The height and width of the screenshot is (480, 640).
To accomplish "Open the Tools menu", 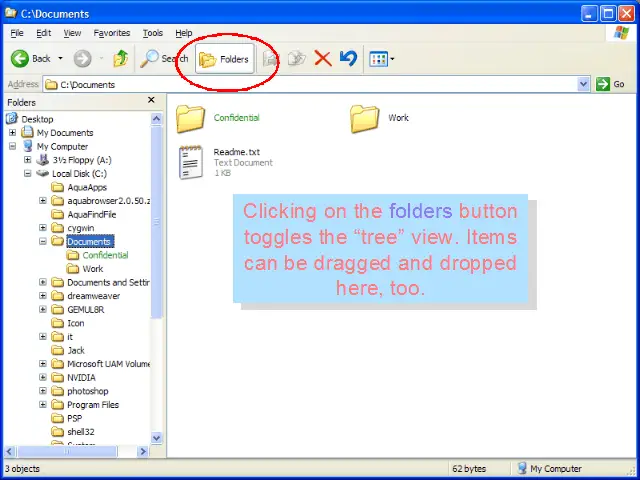I will (x=152, y=33).
